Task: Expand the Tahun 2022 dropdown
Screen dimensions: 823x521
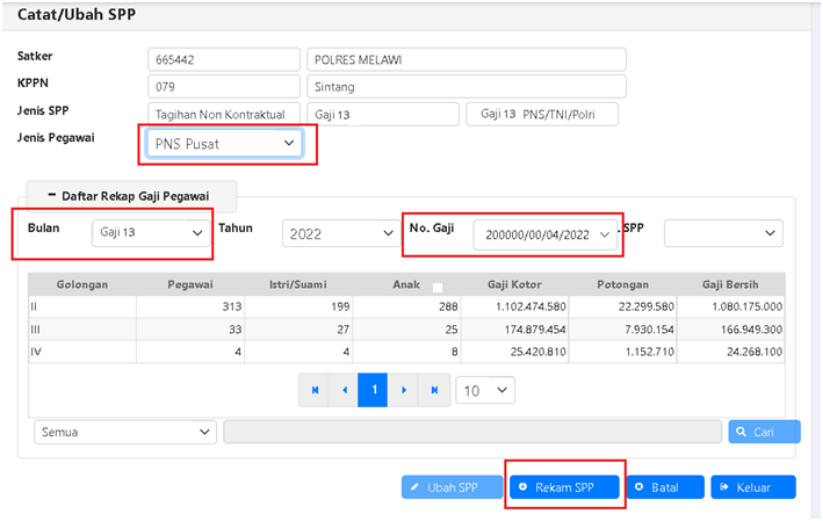Action: (340, 234)
